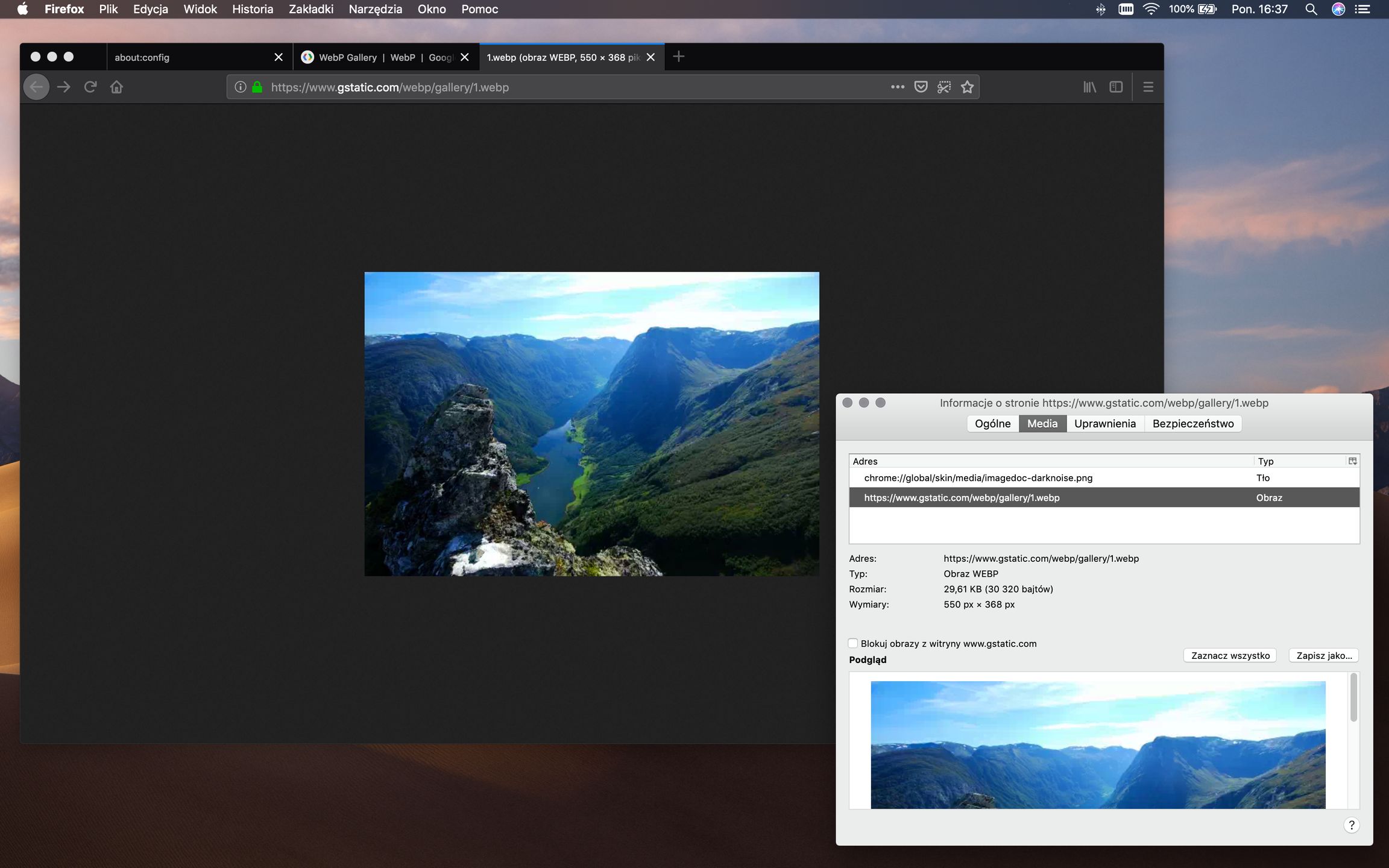Save the page to Pocket

[921, 87]
